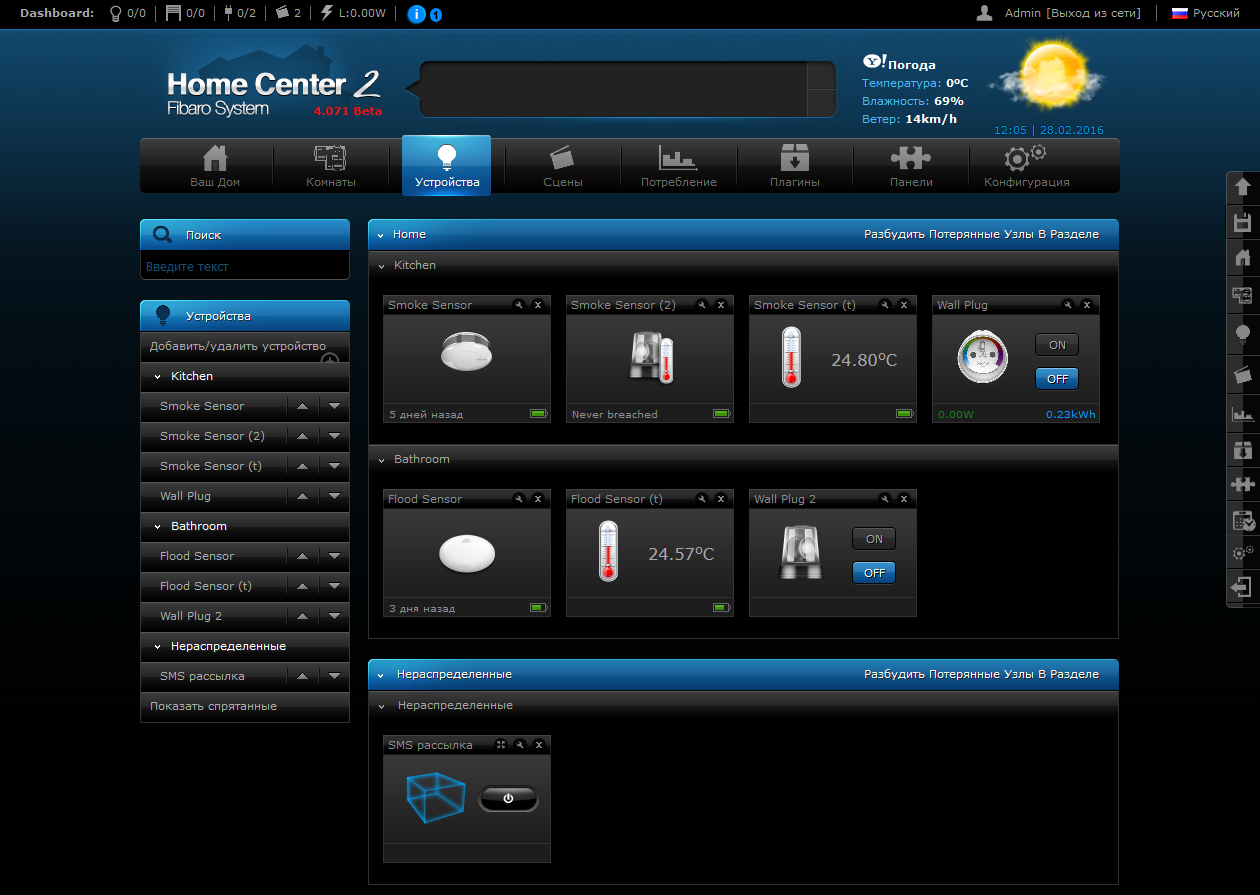Click the dashboard light bulb counter icon
1260x895 pixels.
tap(115, 13)
